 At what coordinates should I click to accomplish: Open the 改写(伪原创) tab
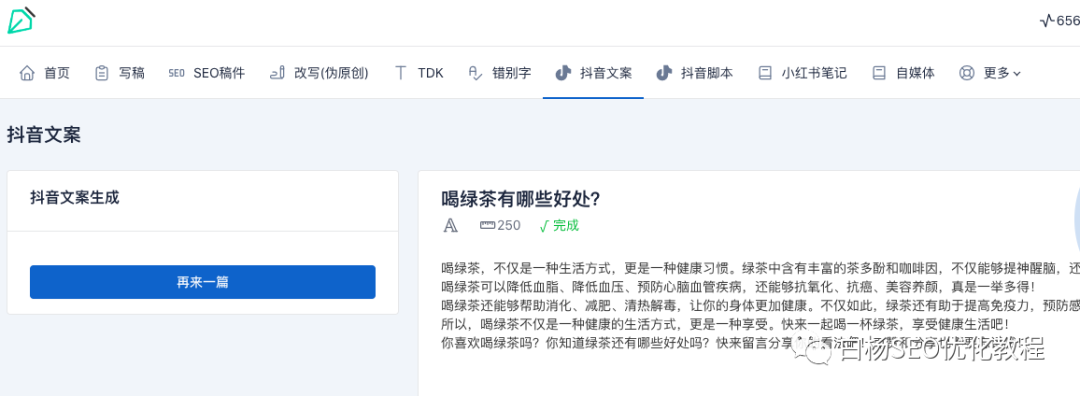(x=319, y=73)
